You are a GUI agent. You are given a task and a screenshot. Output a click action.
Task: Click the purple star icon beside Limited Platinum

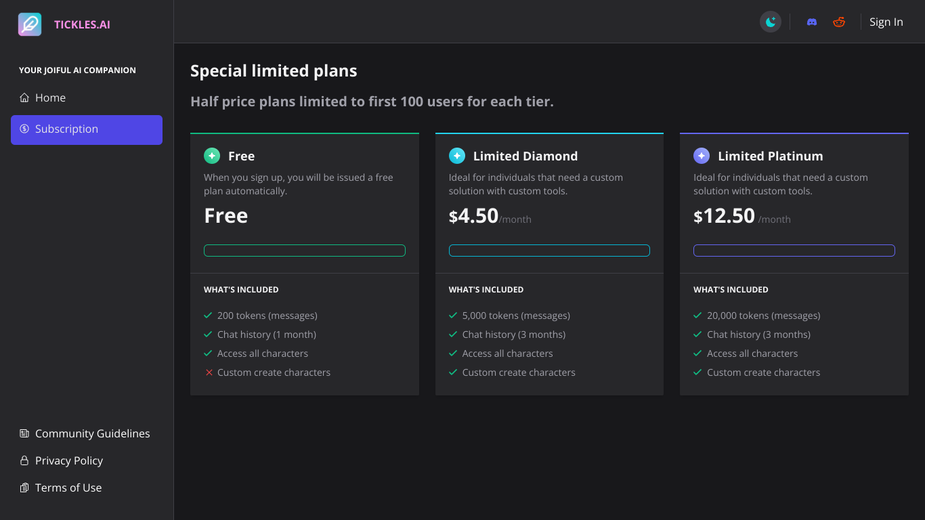701,156
